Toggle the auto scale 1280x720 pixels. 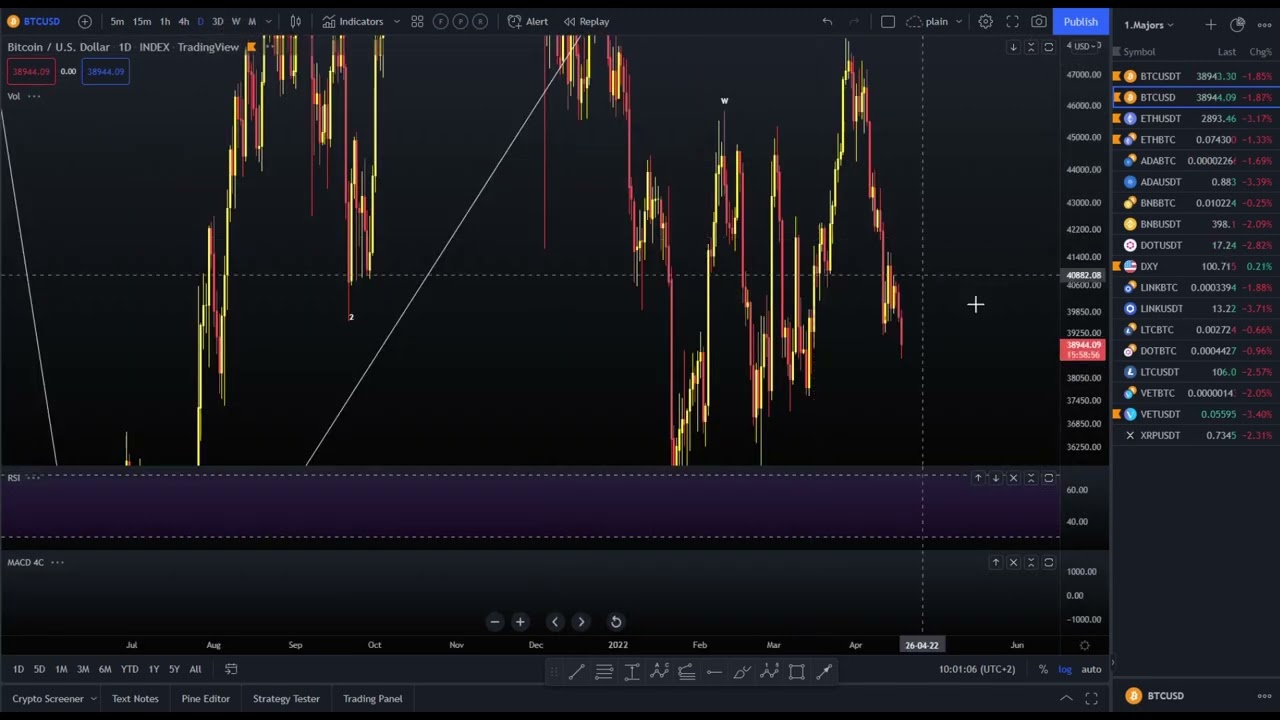pyautogui.click(x=1091, y=669)
